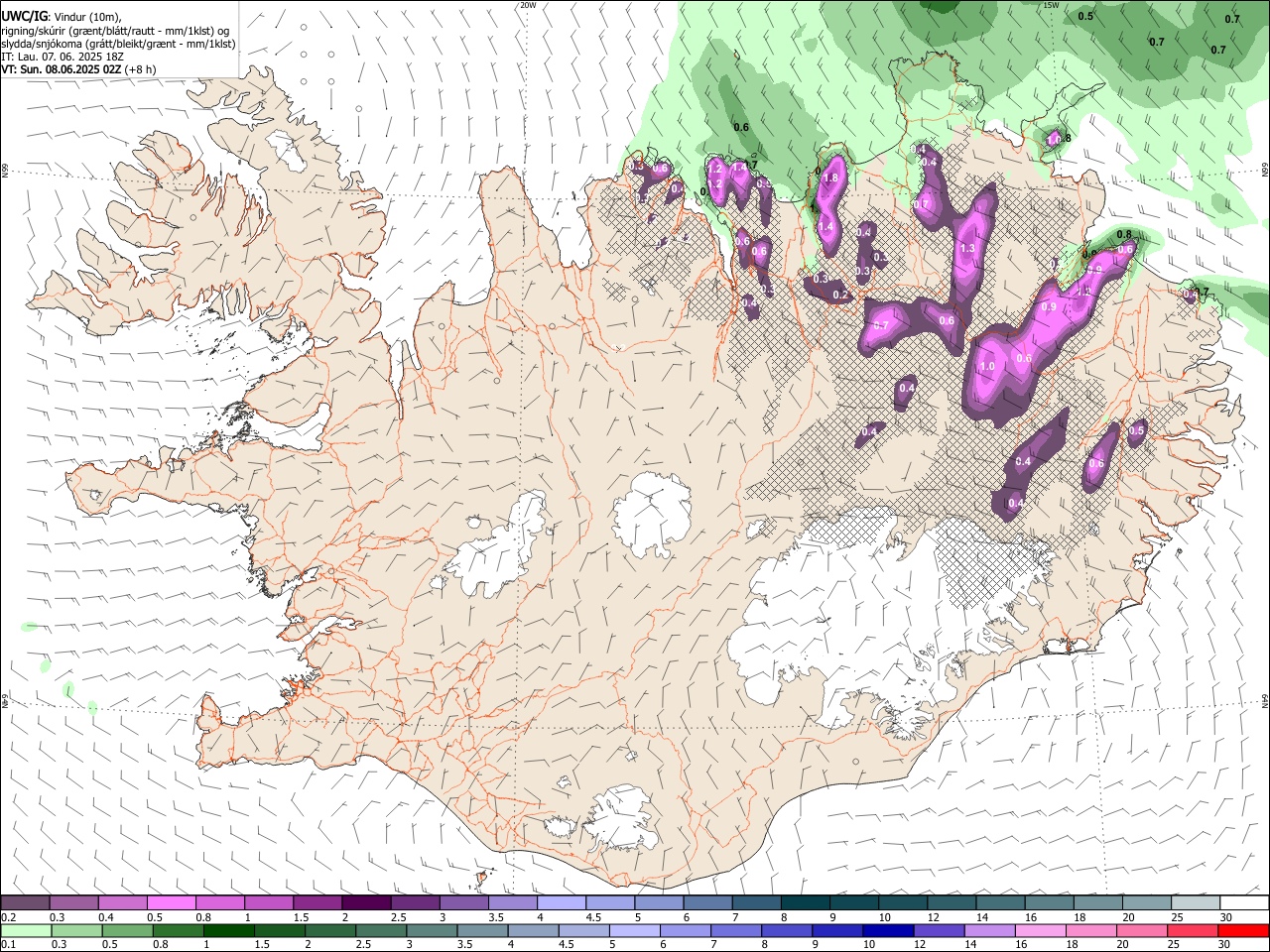The image size is (1270, 952).
Task: Pick the green-scale swatch starting at 0.5
Action: coord(129,930)
